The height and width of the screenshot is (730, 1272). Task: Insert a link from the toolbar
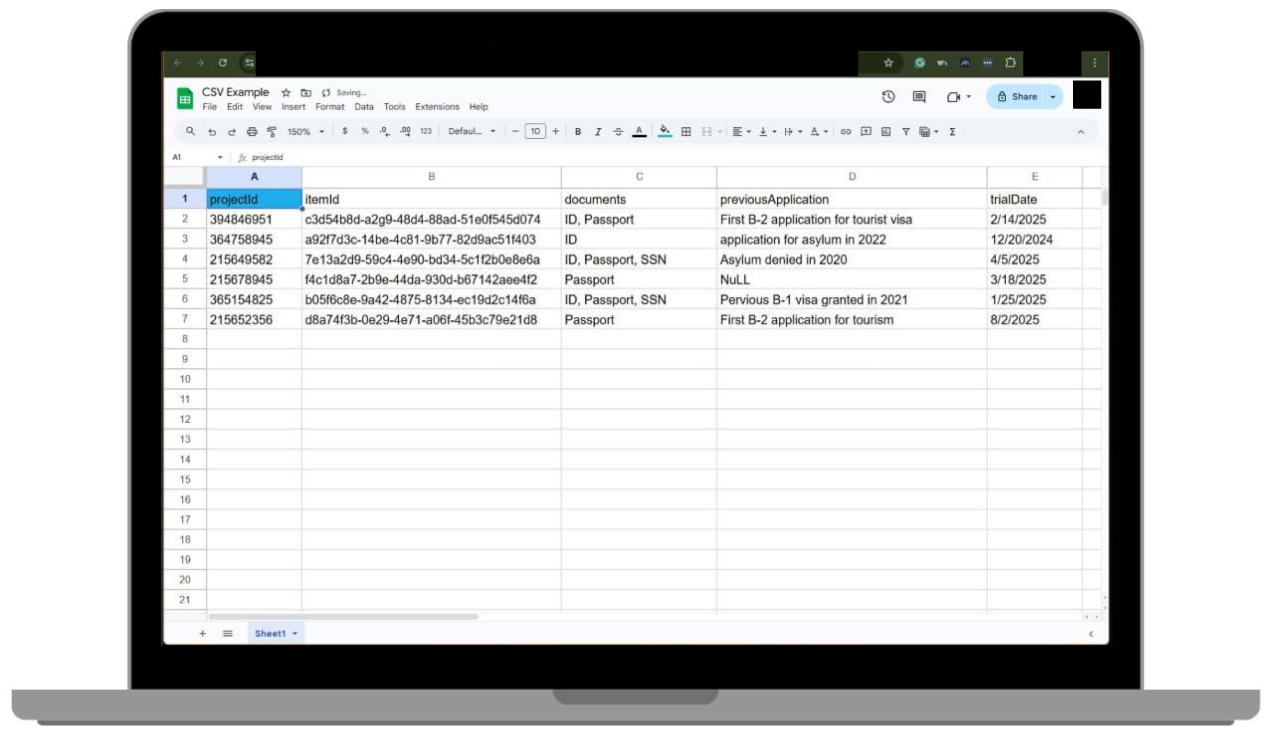(x=847, y=130)
